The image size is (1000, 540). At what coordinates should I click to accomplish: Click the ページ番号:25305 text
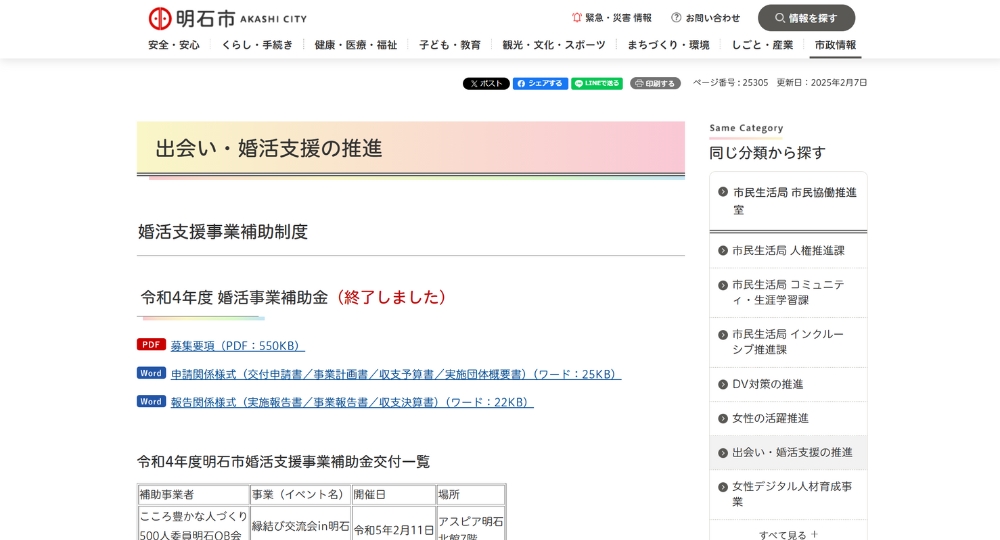pos(730,83)
